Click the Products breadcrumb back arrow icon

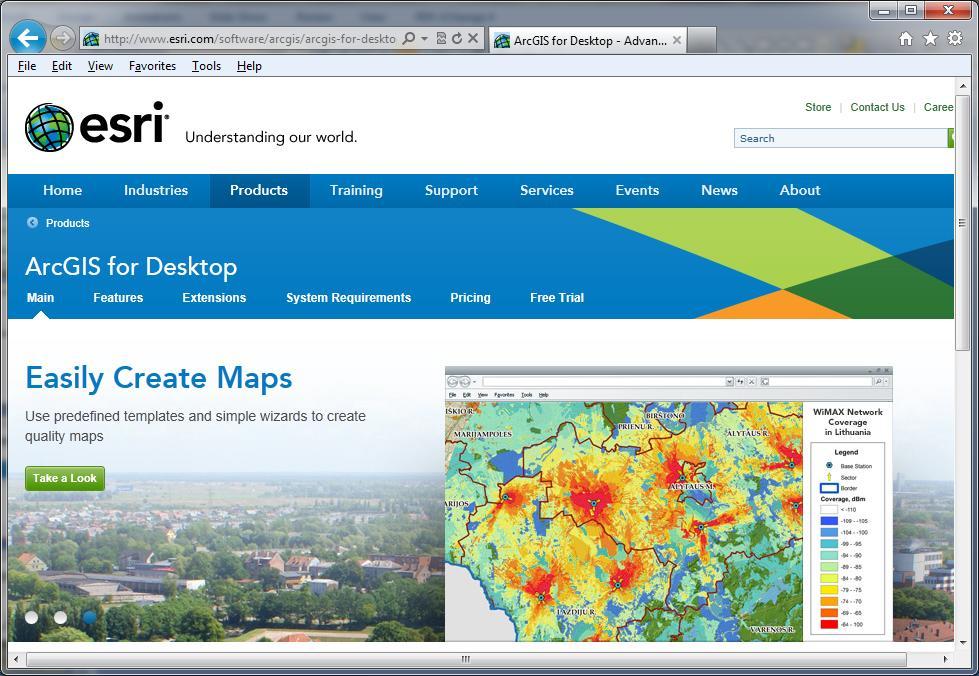pos(32,222)
